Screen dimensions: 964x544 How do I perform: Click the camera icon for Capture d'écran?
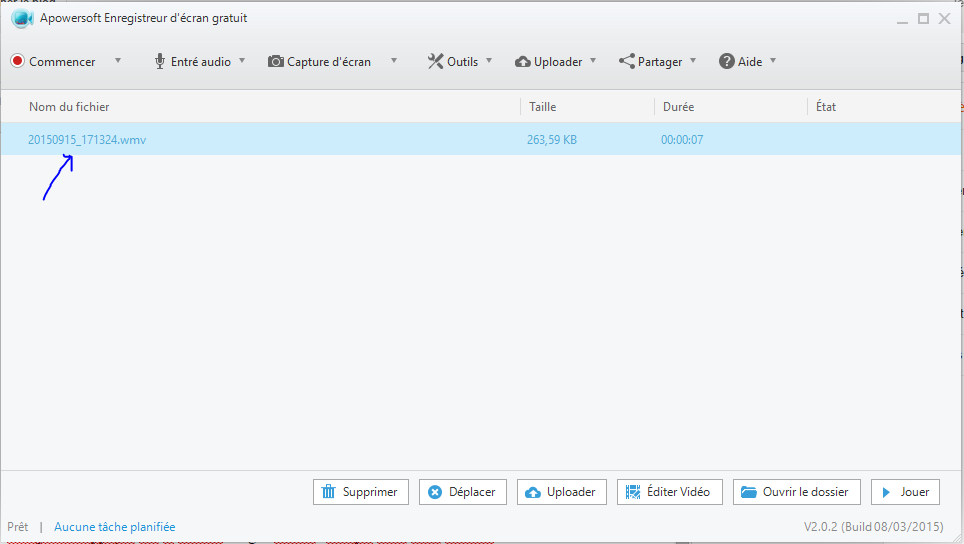(x=276, y=61)
